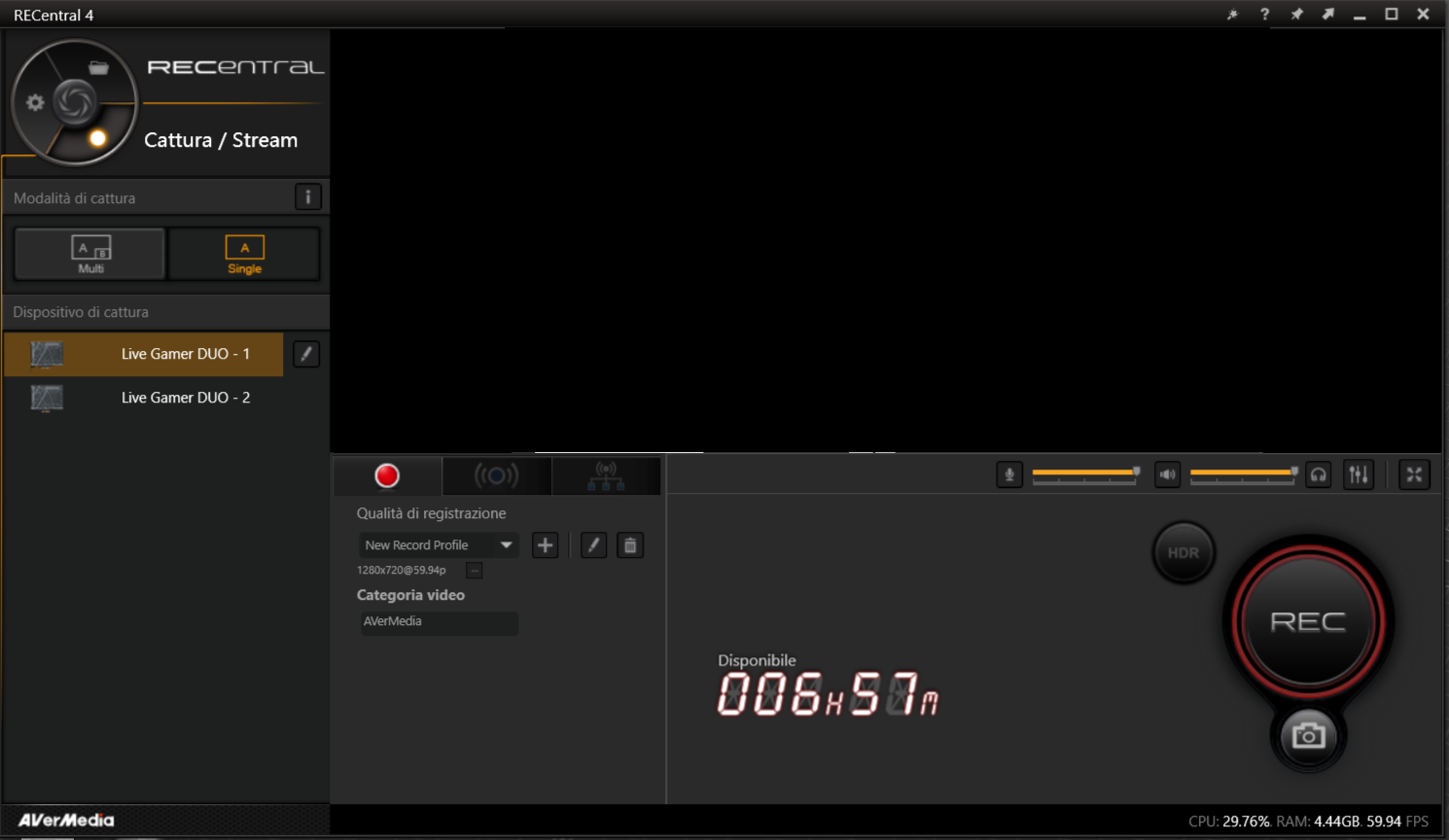Click the 'Cattura / Stream' heading
Image resolution: width=1449 pixels, height=840 pixels.
[x=221, y=140]
